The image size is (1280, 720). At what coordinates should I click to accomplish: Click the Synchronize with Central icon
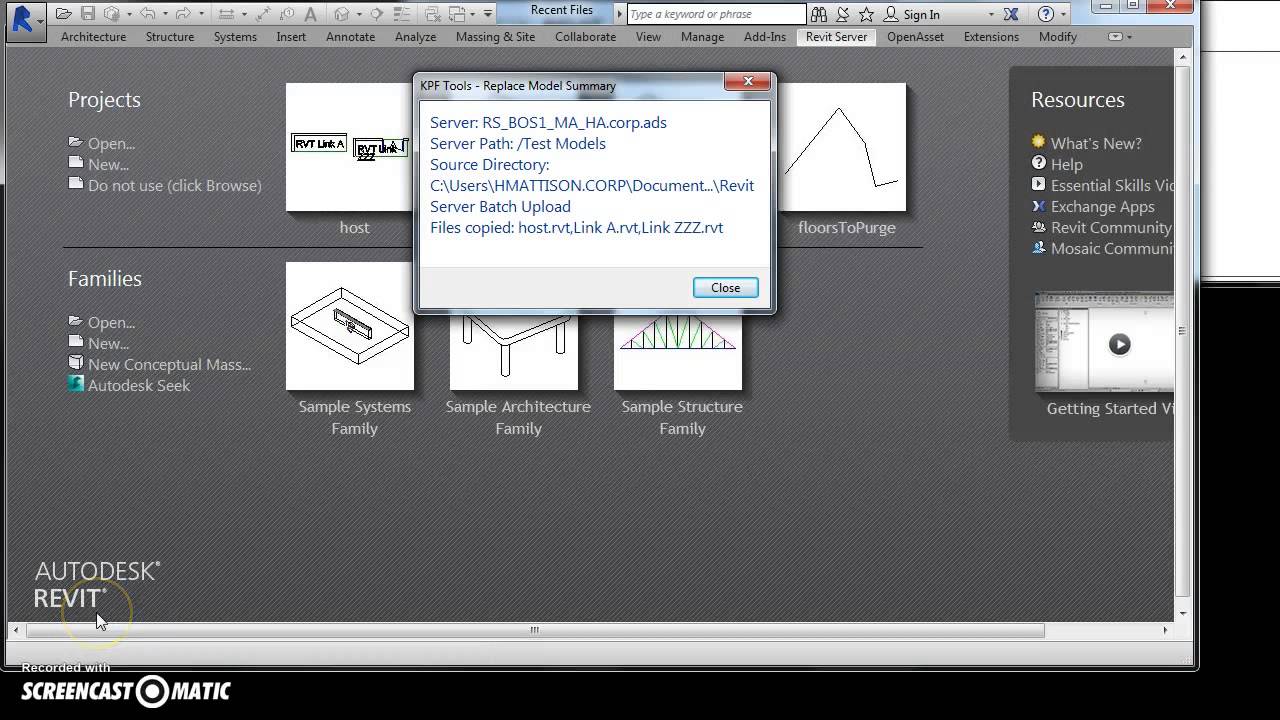(112, 14)
